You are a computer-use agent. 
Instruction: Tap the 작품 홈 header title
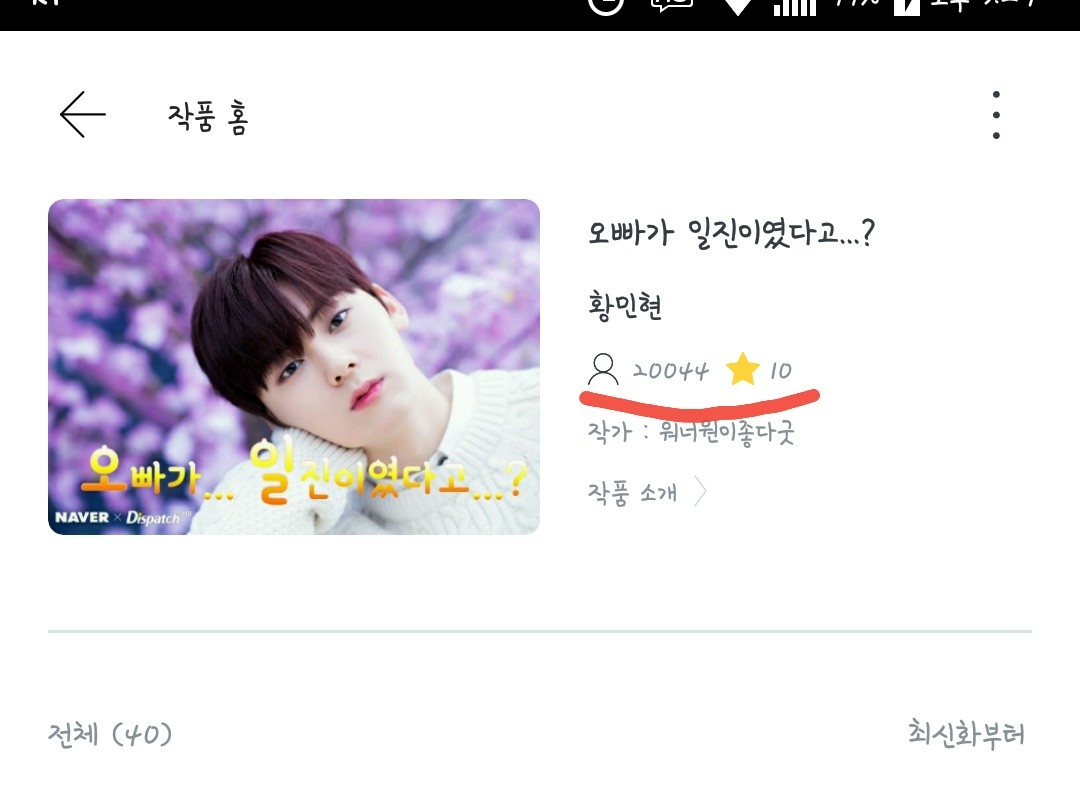pyautogui.click(x=208, y=117)
